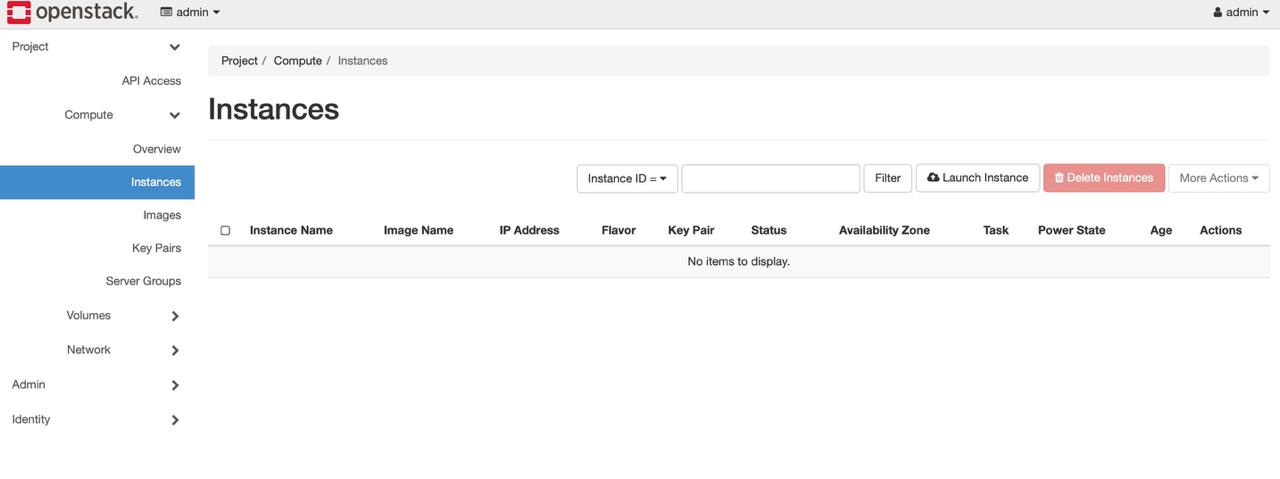Open the More Actions dropdown

pyautogui.click(x=1218, y=179)
